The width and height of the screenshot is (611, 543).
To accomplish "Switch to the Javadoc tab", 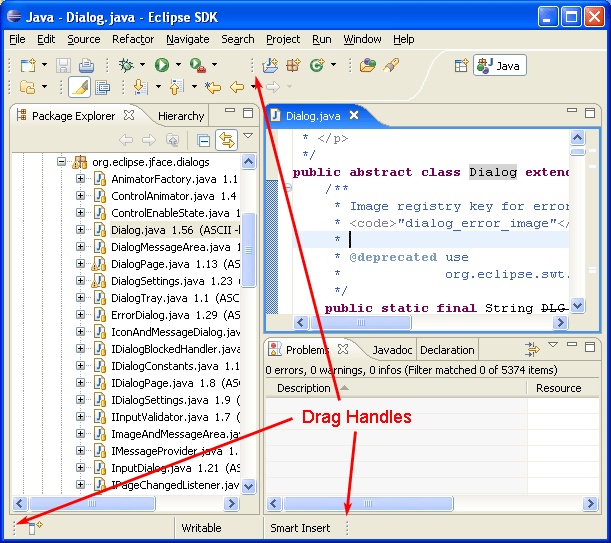I will point(392,350).
